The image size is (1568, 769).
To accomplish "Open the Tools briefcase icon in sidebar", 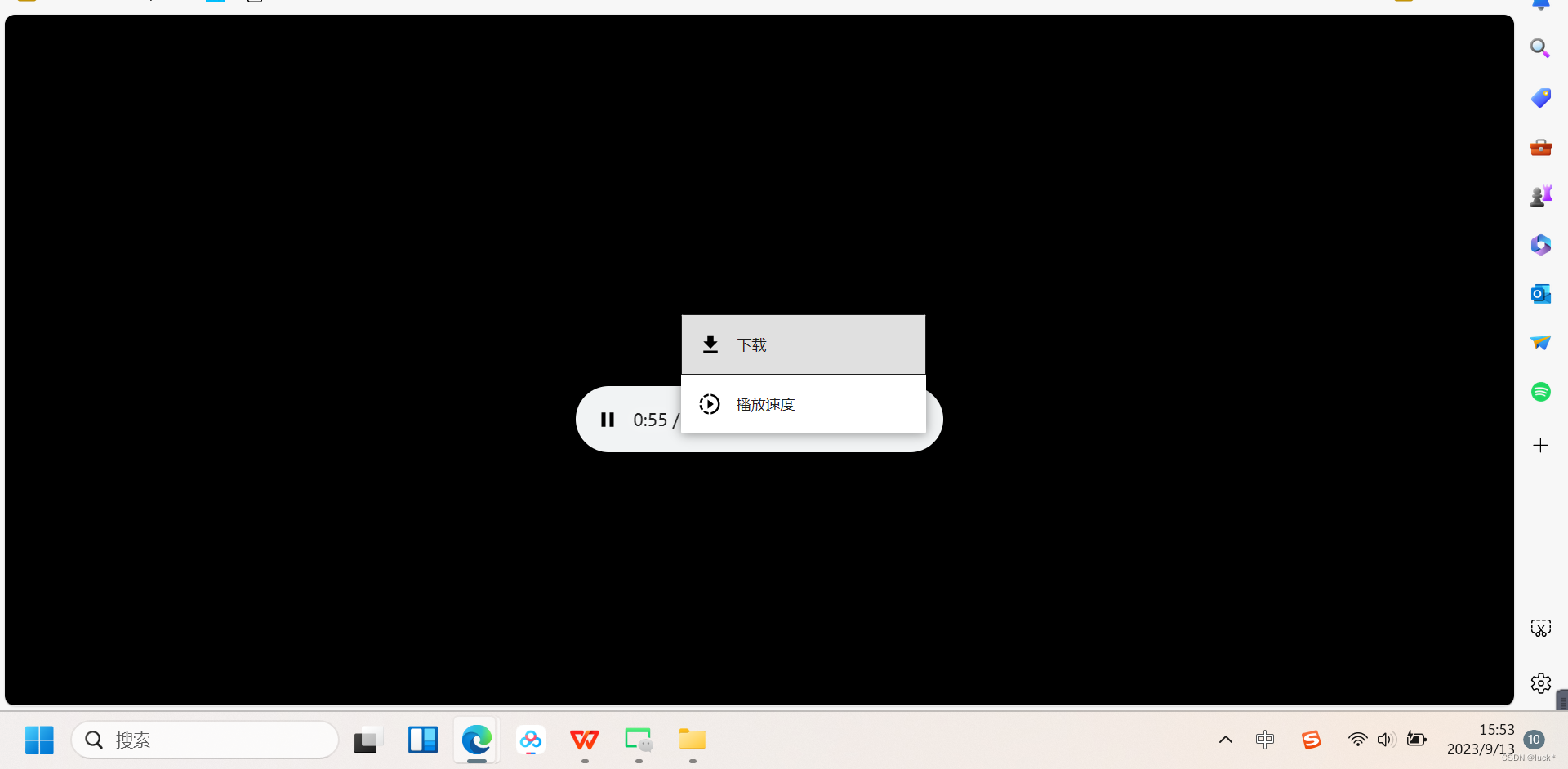I will point(1540,147).
